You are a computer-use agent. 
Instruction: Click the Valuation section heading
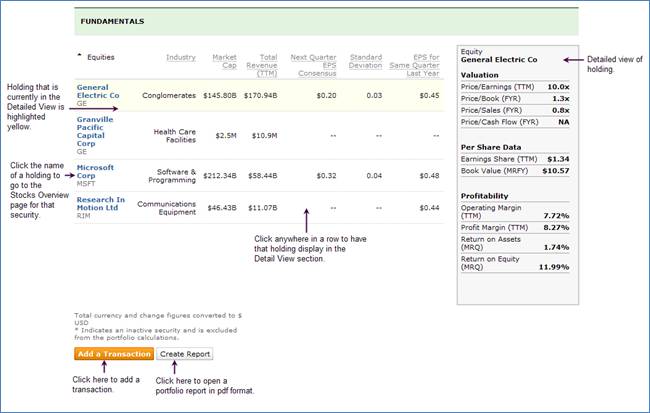(480, 75)
